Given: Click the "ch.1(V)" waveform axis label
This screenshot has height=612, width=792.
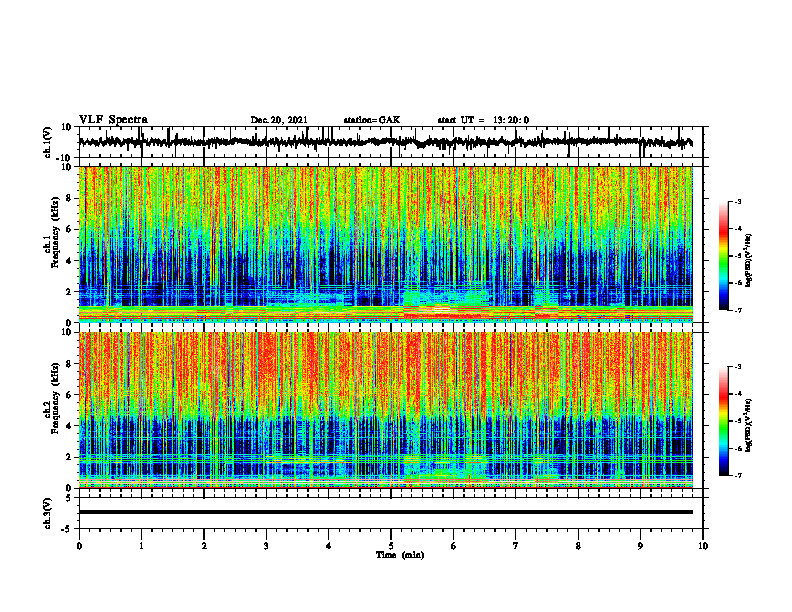Looking at the screenshot, I should (48, 143).
